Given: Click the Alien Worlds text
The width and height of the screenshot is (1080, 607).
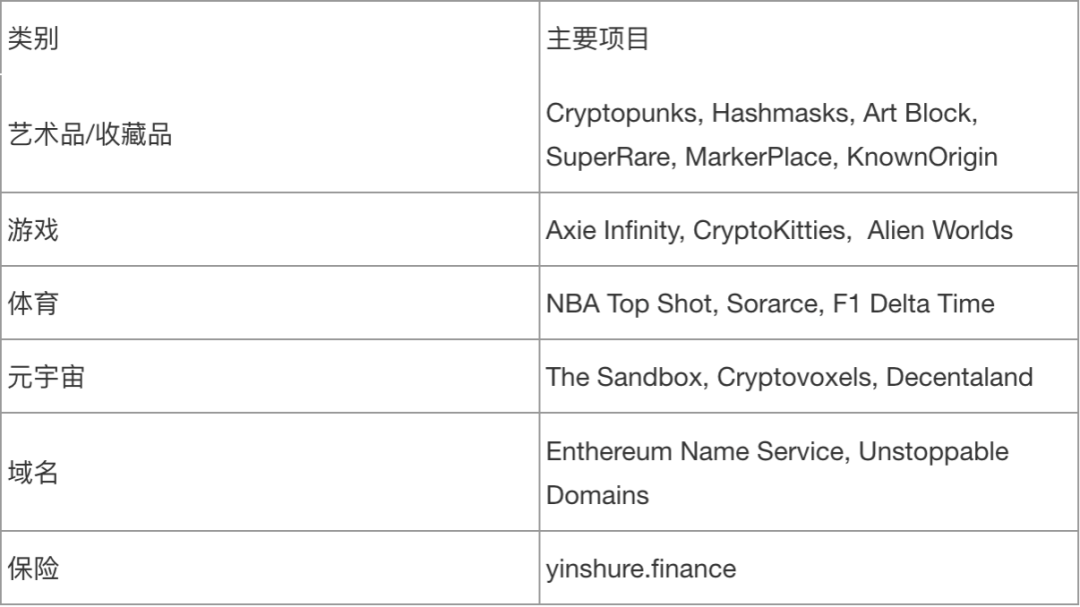Looking at the screenshot, I should [939, 230].
